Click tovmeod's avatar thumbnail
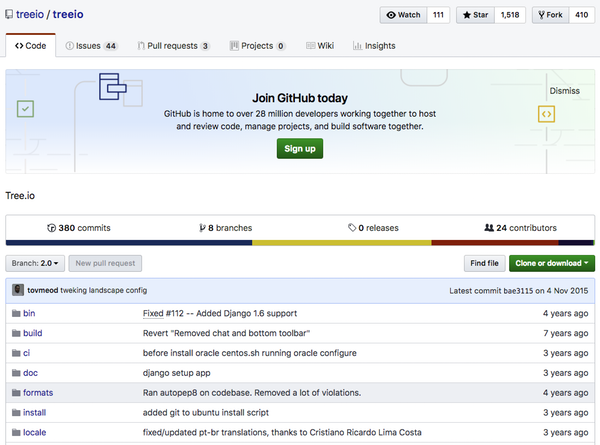This screenshot has width=600, height=445. click(18, 290)
